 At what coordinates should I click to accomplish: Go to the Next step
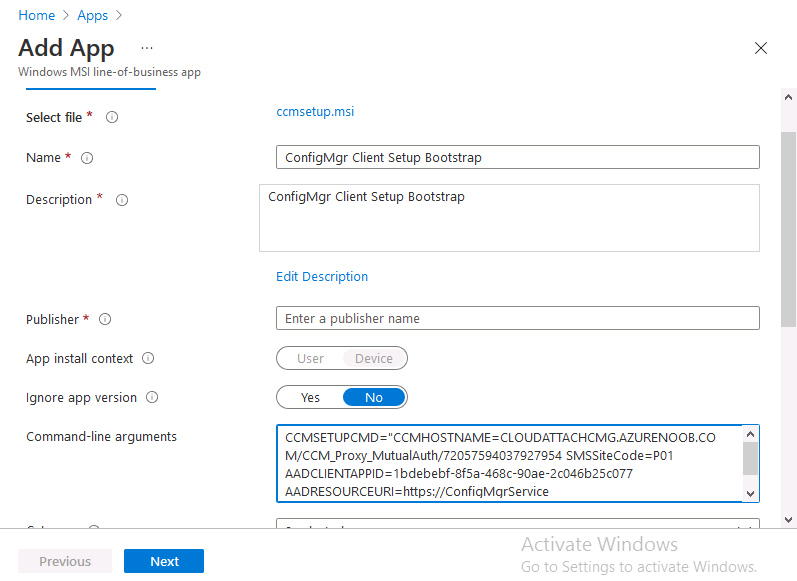tap(164, 561)
